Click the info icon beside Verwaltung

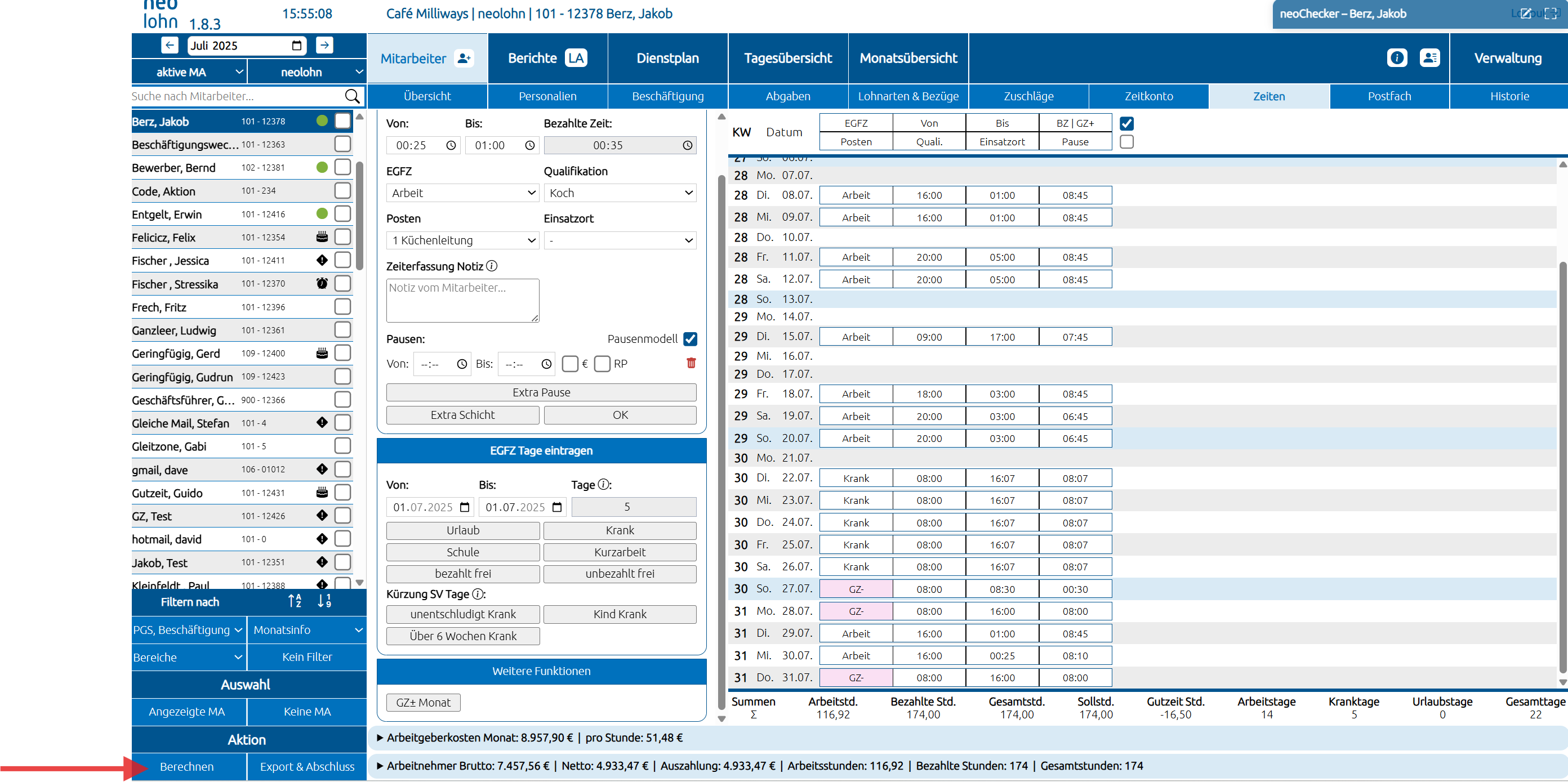tap(1397, 58)
